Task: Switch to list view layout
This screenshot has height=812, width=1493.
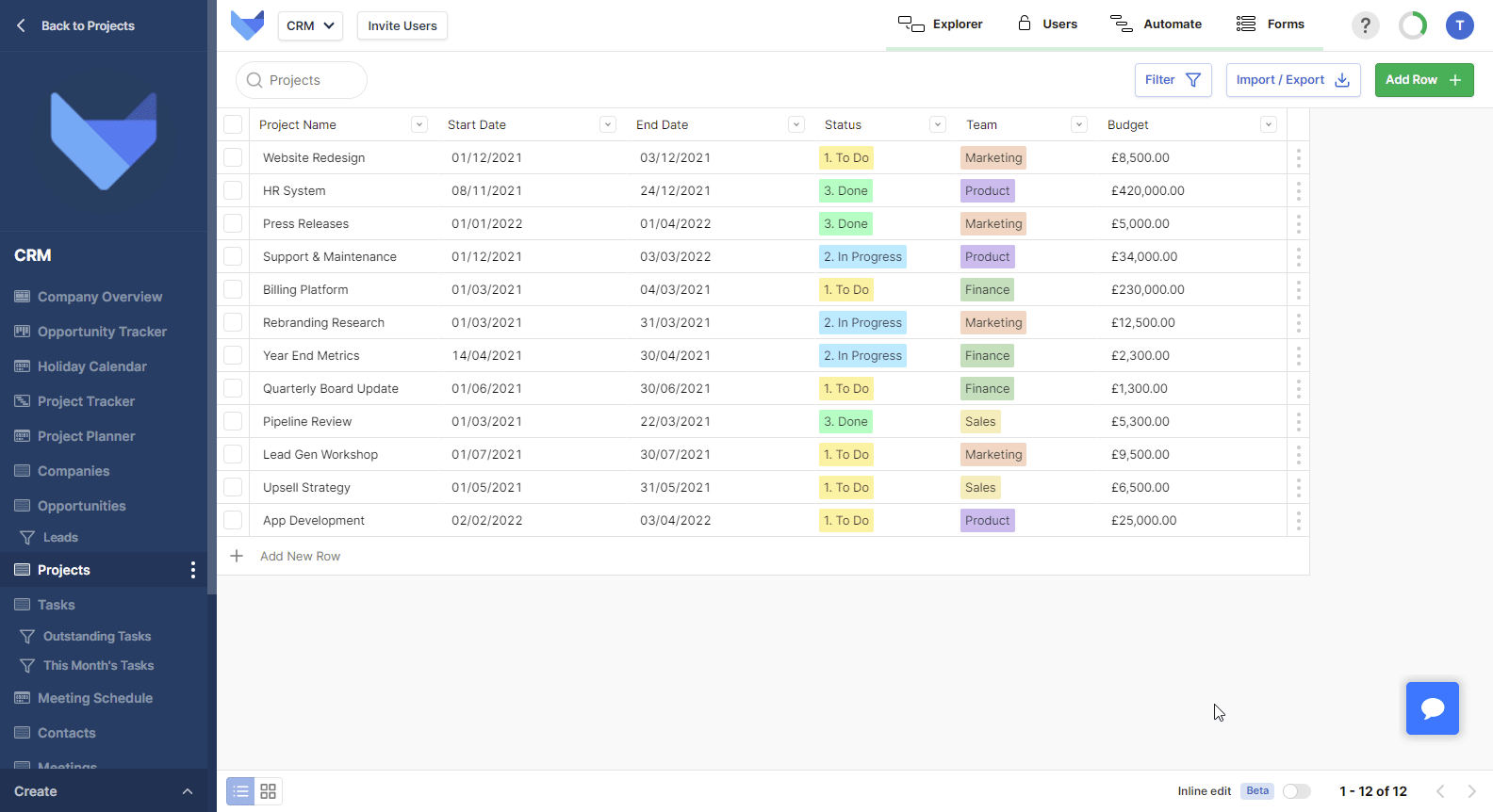Action: click(x=241, y=791)
